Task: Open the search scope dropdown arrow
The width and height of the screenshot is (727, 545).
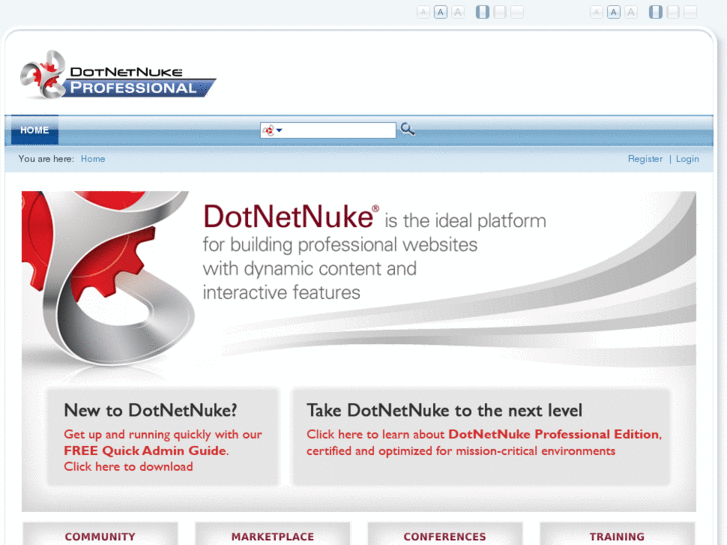Action: point(279,130)
